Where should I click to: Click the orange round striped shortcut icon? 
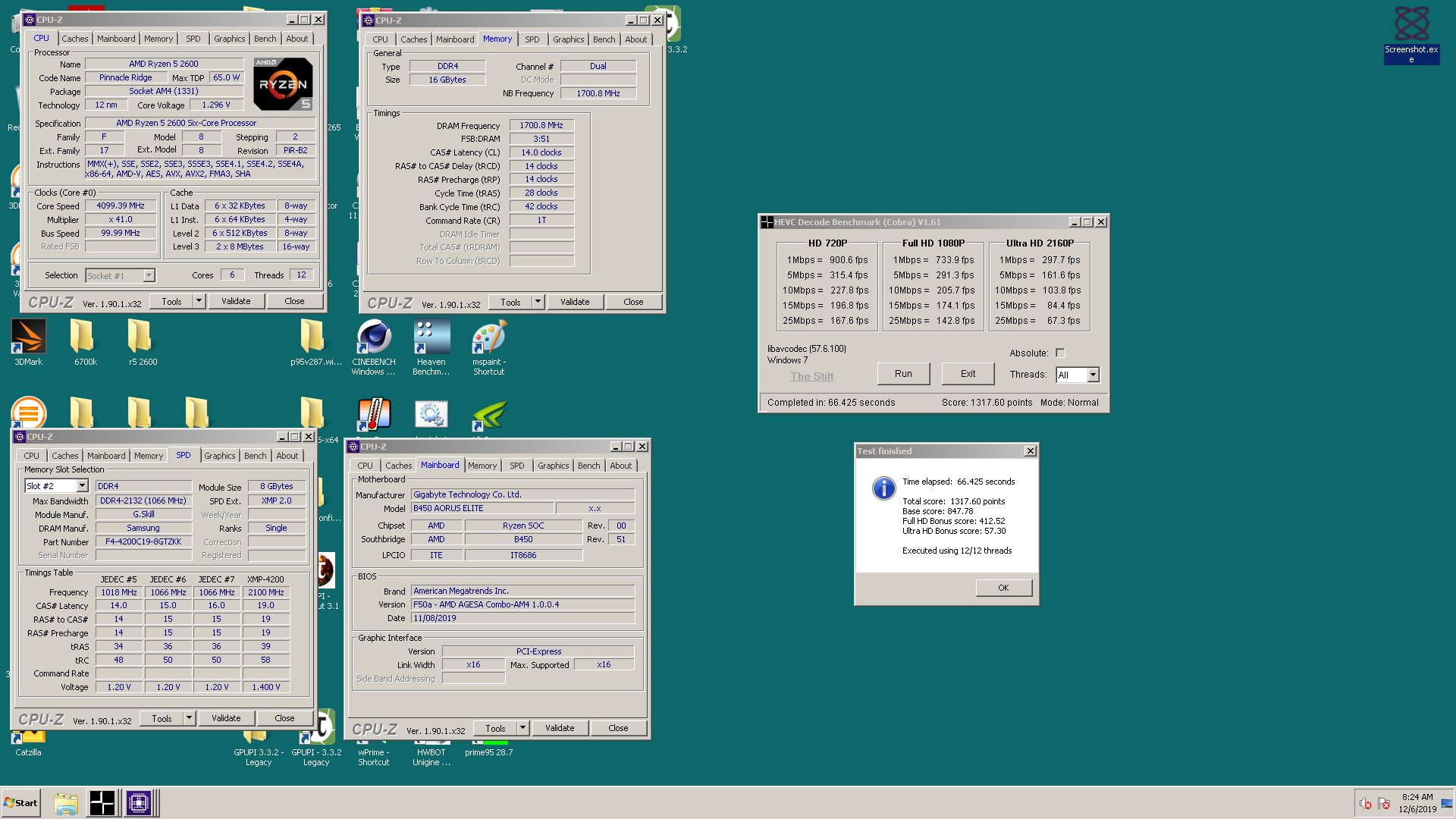coord(28,413)
